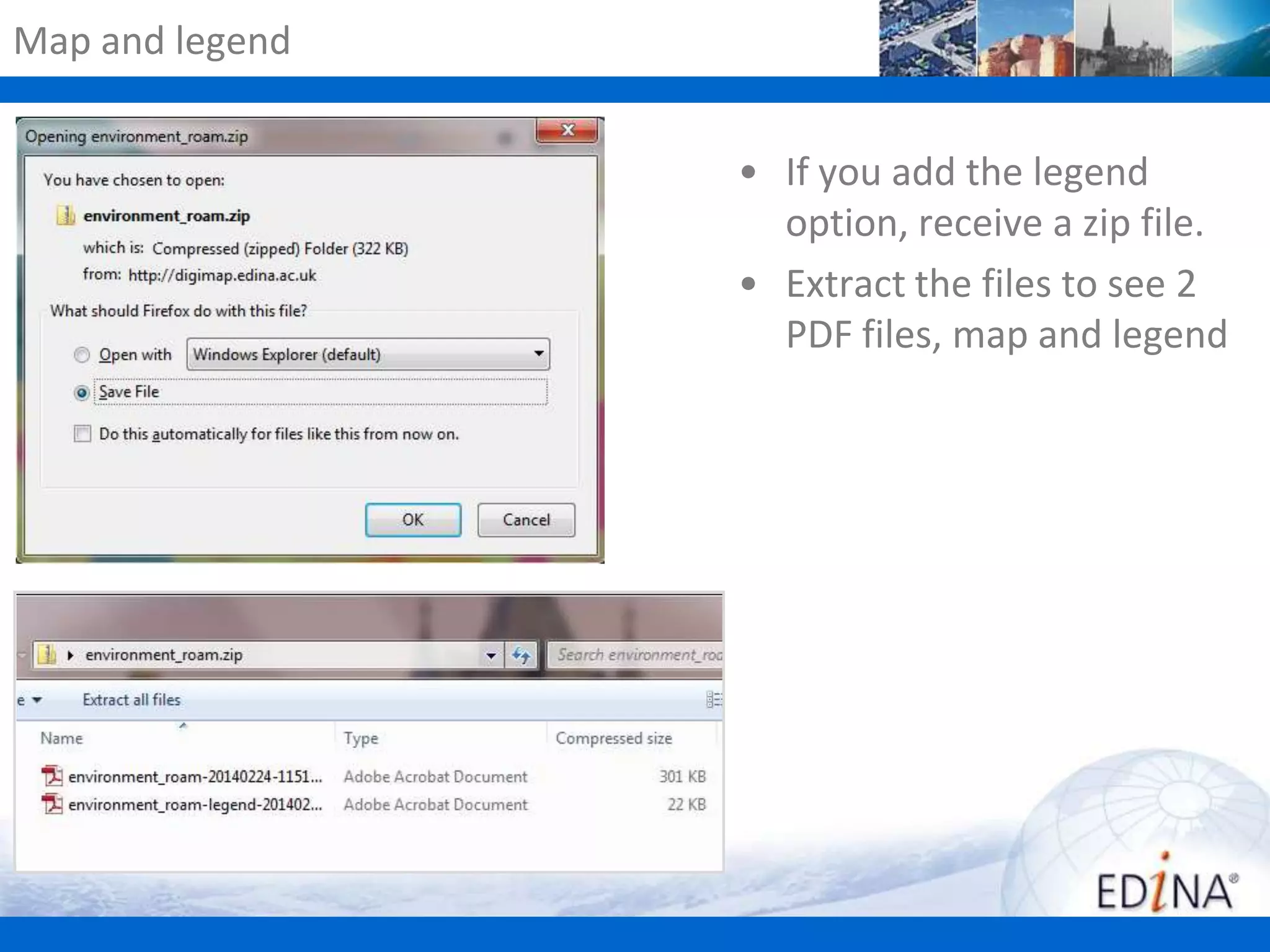1270x952 pixels.
Task: Click OK in the download dialog
Action: pos(413,519)
